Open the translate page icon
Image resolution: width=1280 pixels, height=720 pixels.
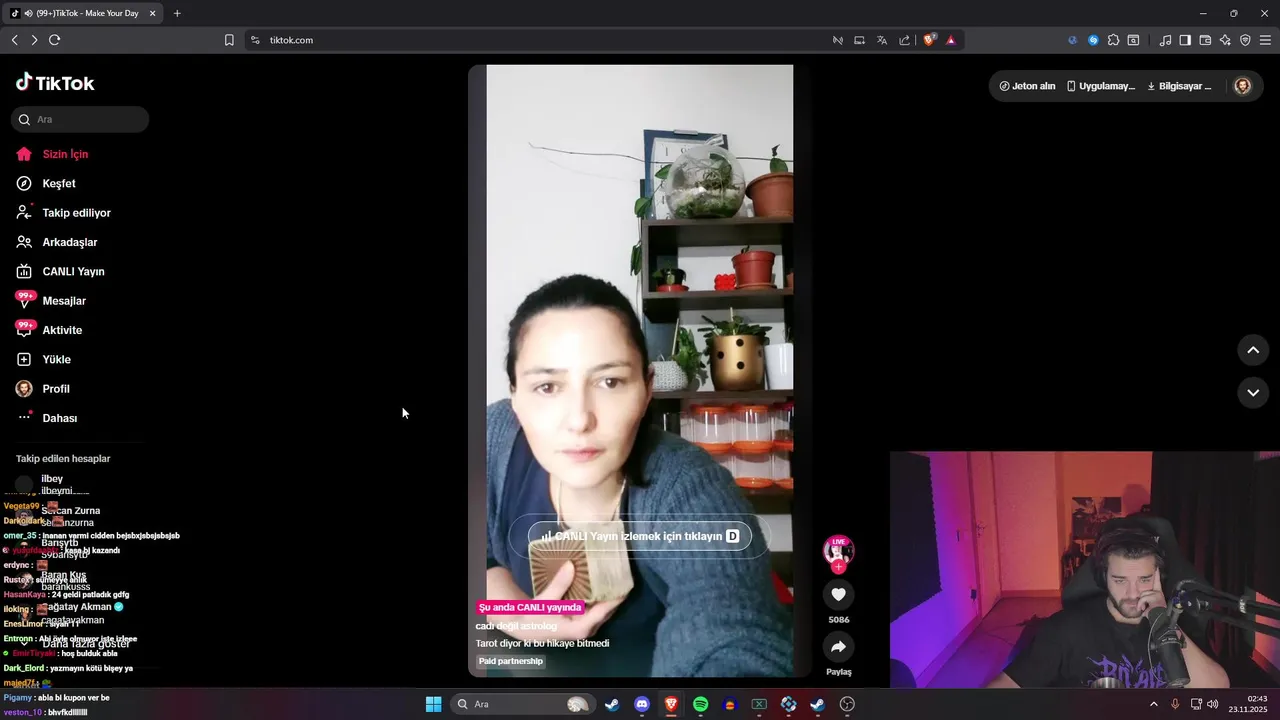[882, 40]
